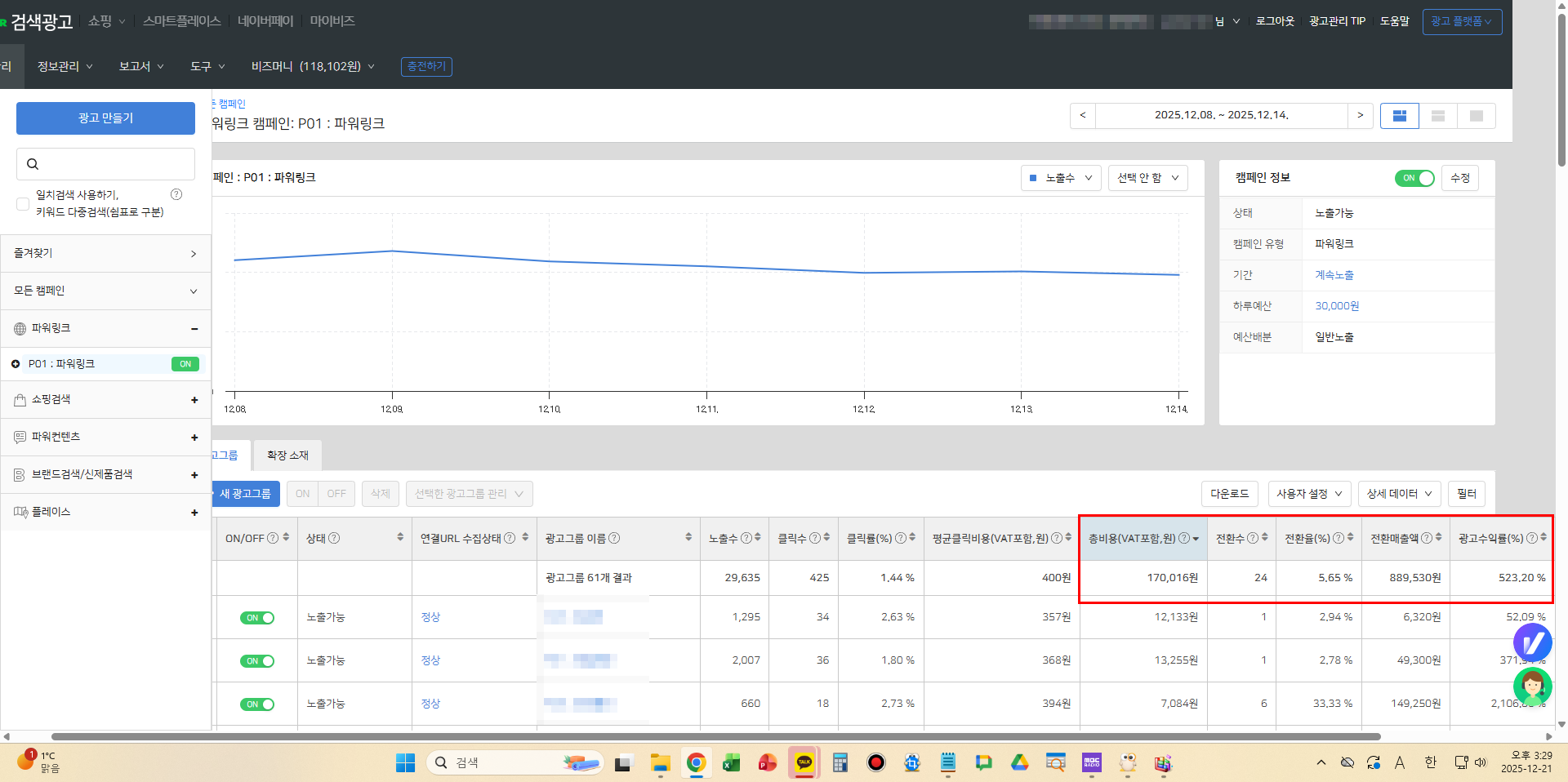Open the chat assistant avatar icon
Viewport: 1568px width, 782px height.
1532,686
